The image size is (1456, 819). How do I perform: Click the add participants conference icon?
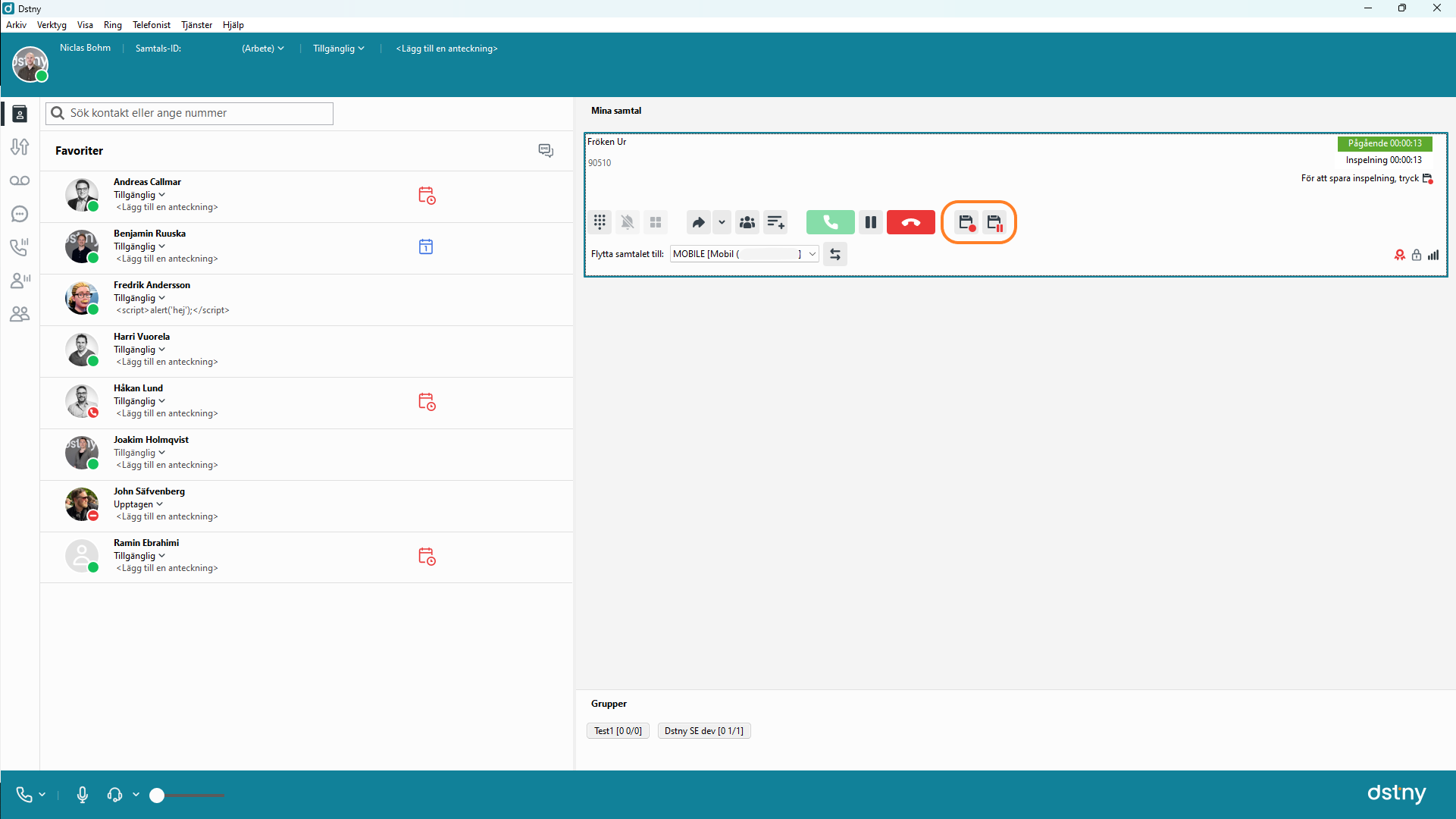(747, 222)
